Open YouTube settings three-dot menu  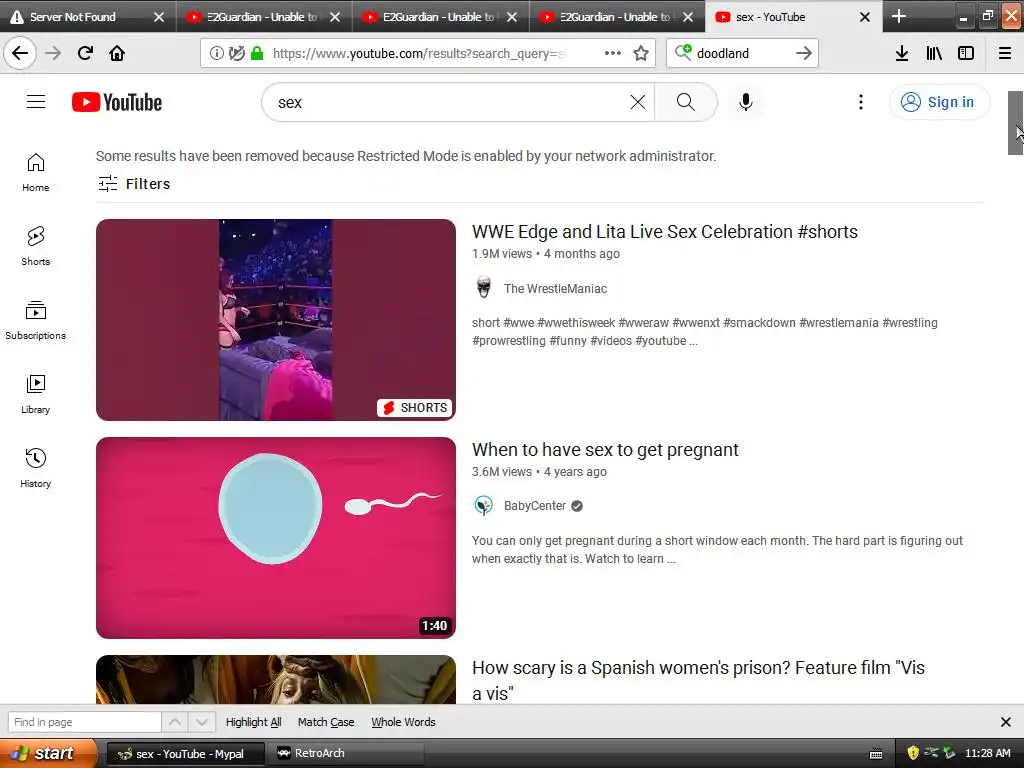(x=861, y=102)
